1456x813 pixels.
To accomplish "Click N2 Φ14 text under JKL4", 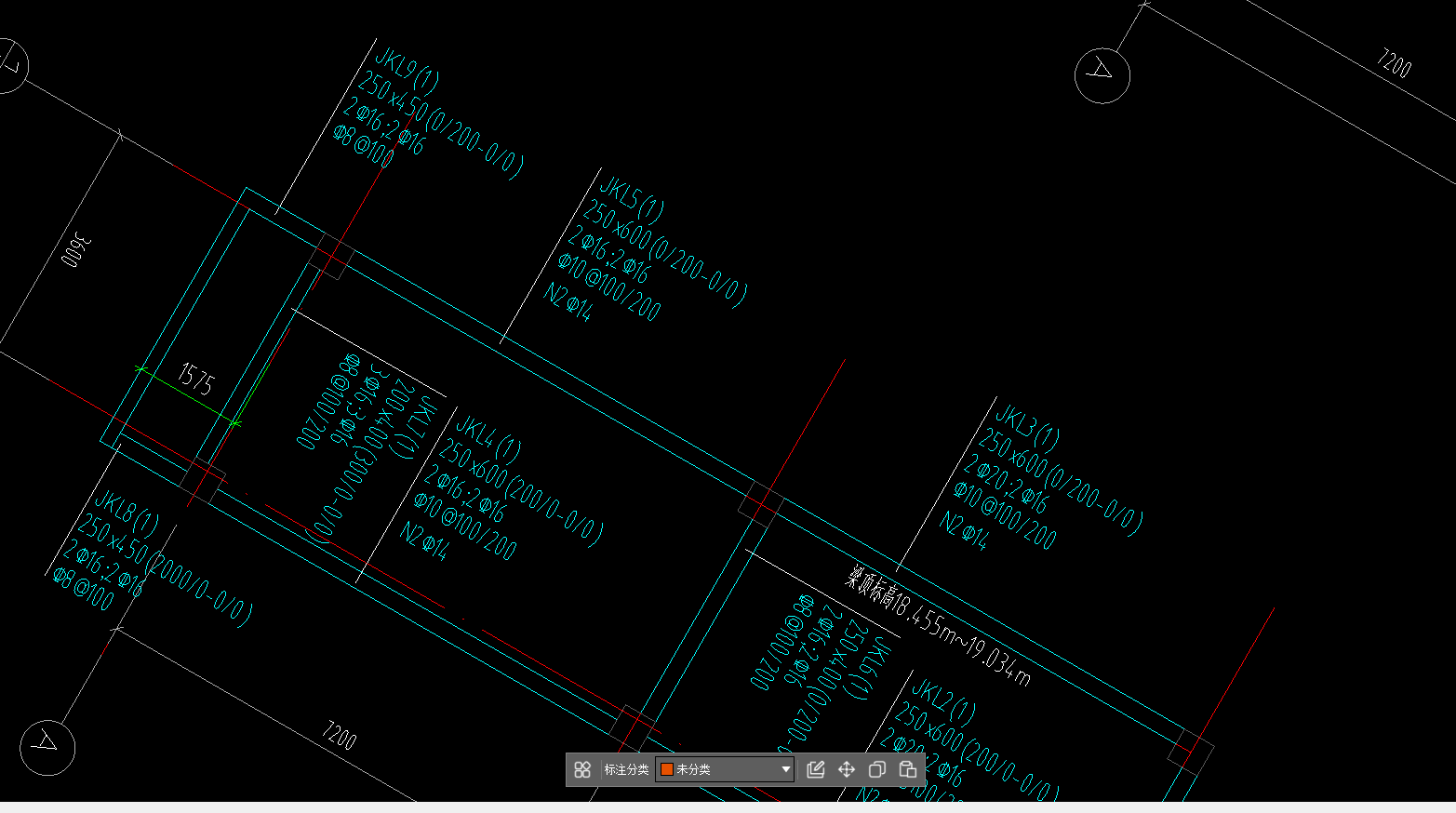I will (424, 540).
